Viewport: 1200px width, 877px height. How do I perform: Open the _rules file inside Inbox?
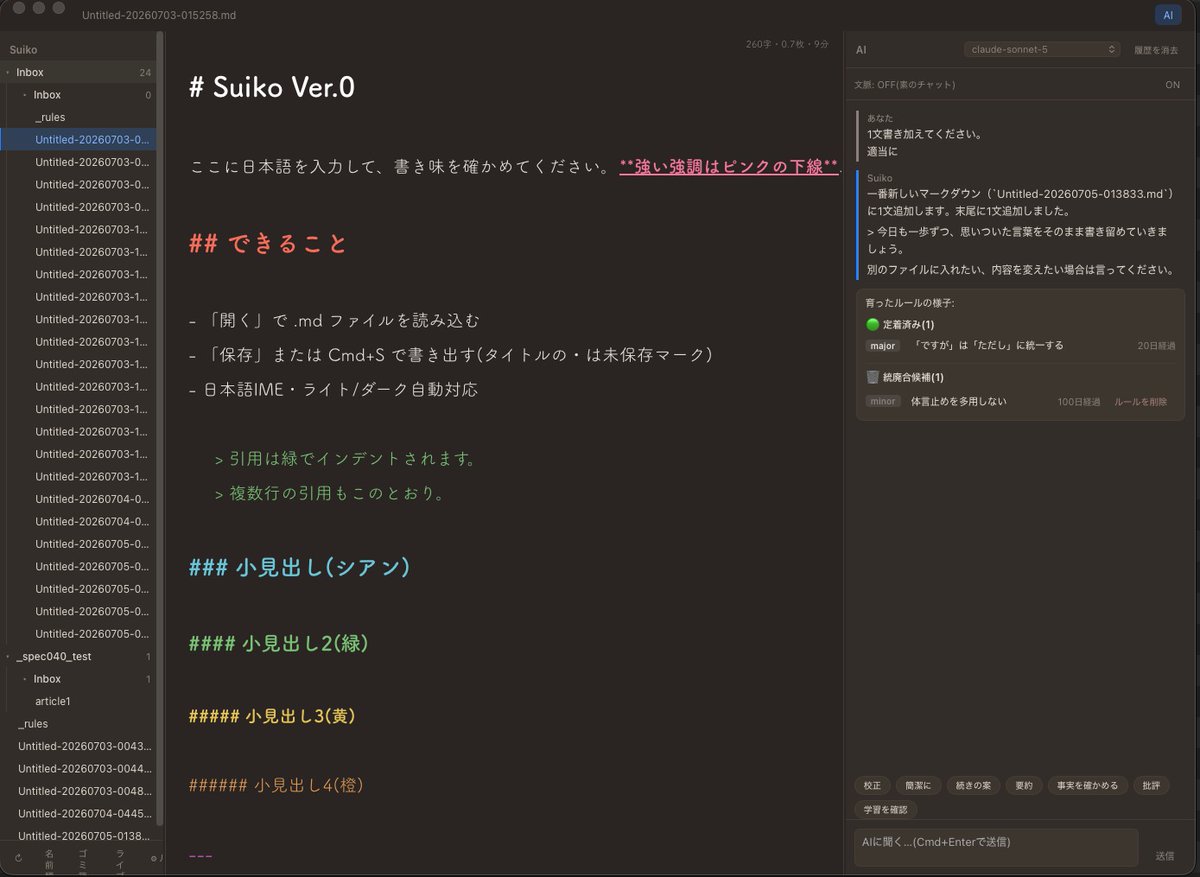click(50, 117)
